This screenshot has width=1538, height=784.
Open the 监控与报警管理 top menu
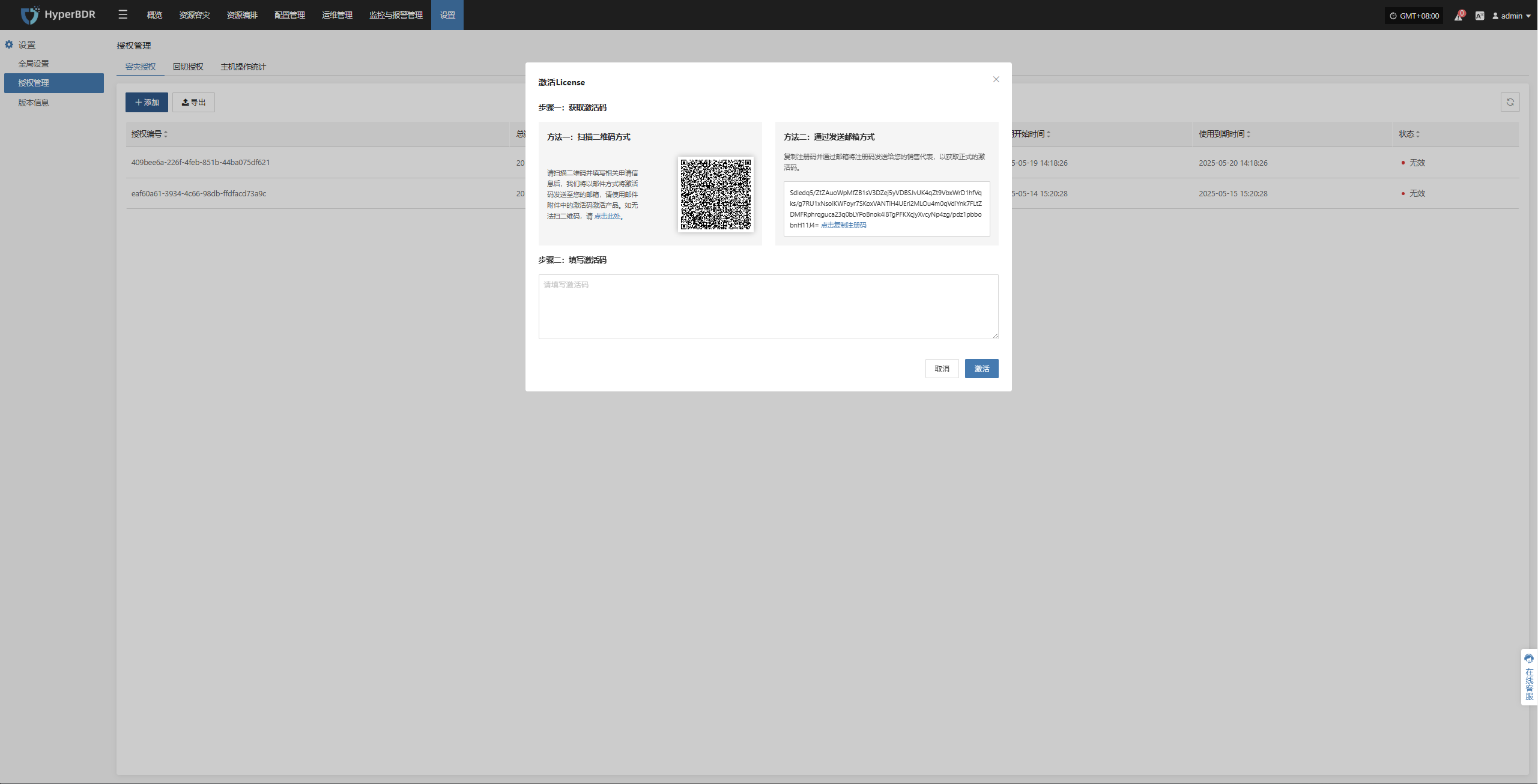tap(396, 15)
